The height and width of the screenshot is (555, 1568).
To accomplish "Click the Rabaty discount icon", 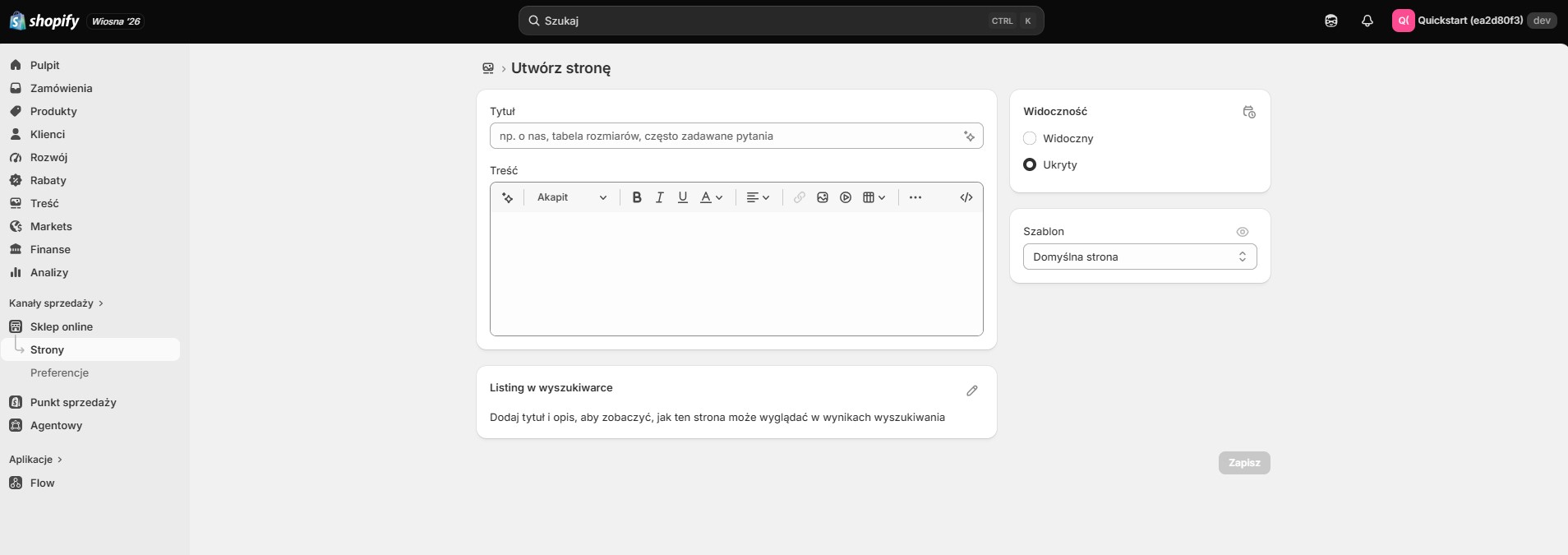I will (16, 180).
